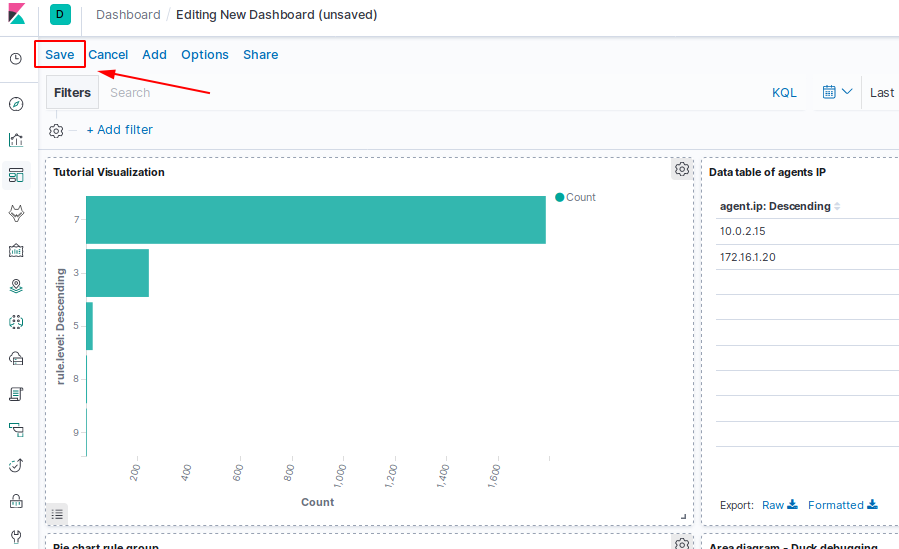Toggle the KQL query language switch
Screen dimensions: 899x549
click(x=784, y=93)
